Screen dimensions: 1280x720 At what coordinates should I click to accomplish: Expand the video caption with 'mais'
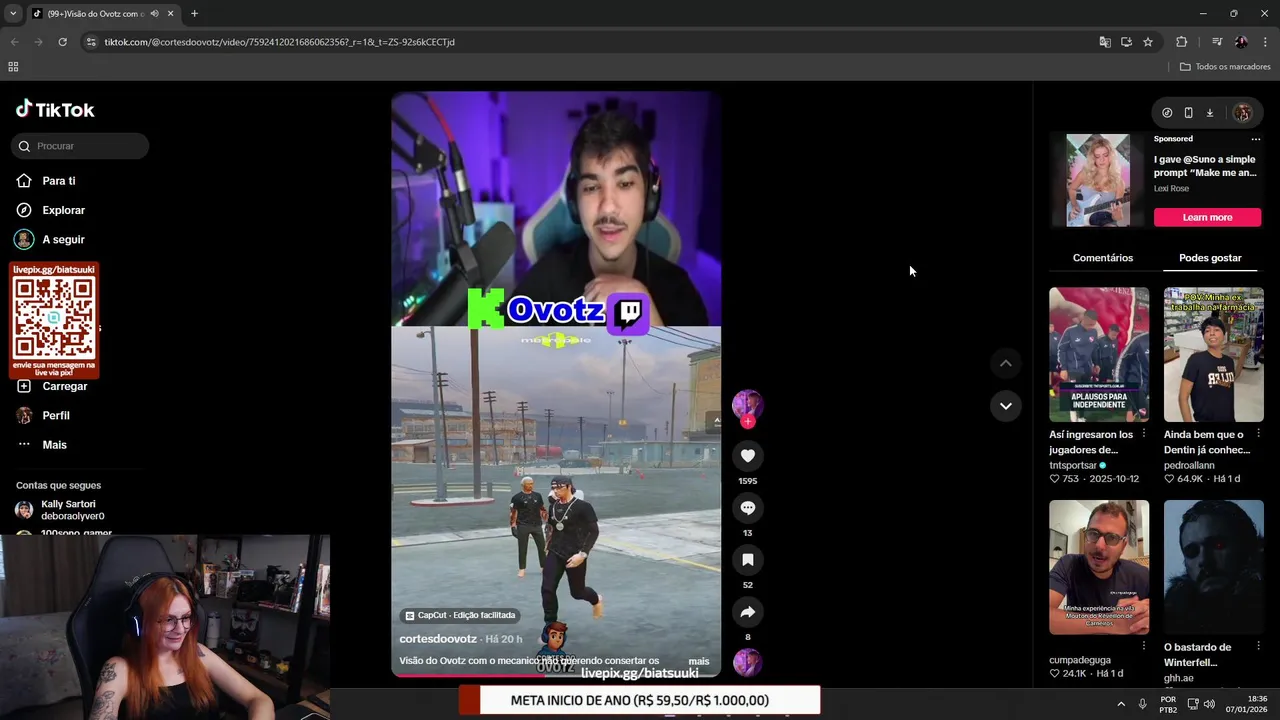tap(698, 661)
